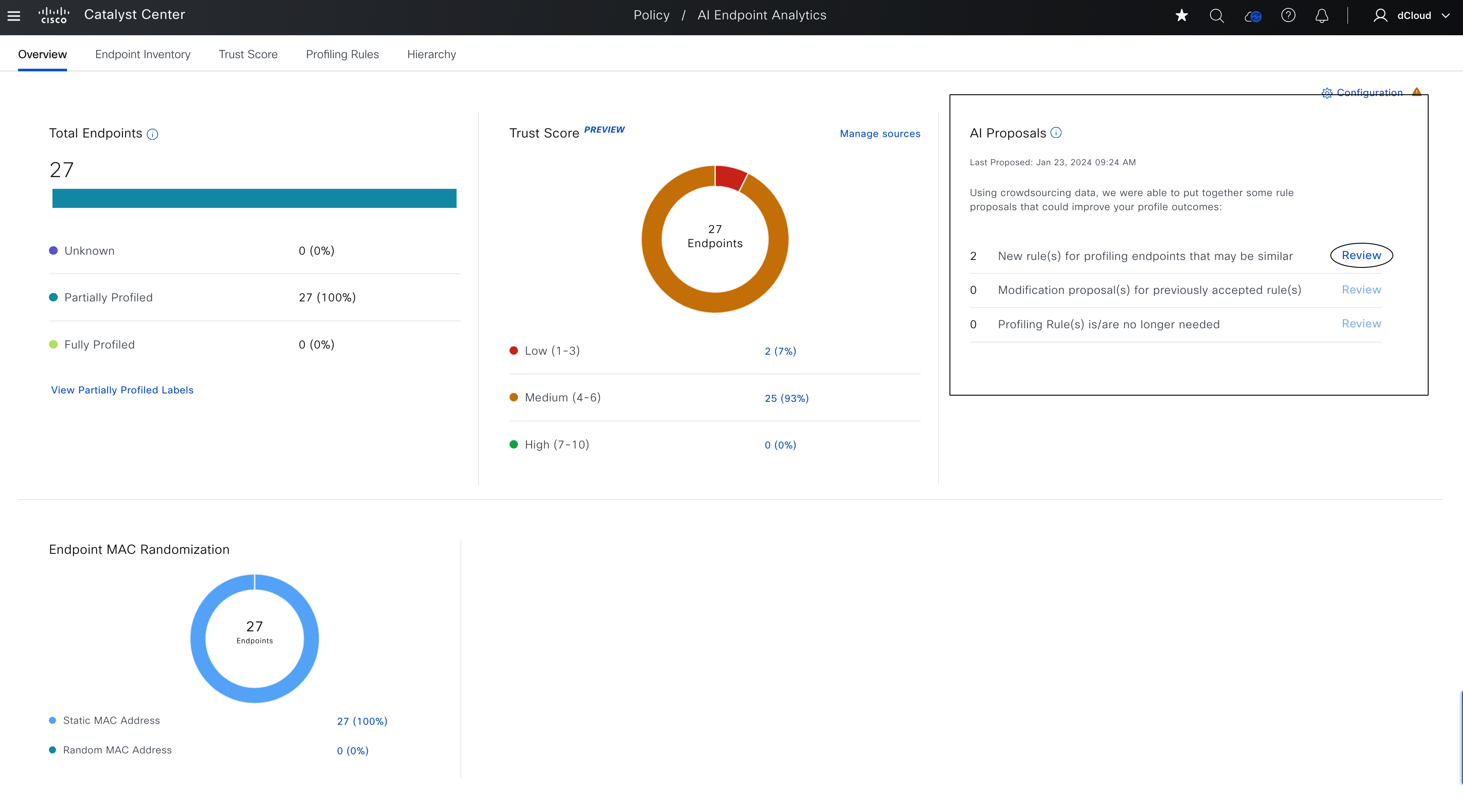Viewport: 1463px width, 812px height.
Task: Click the Low trust score count 2 (7%)
Action: [780, 352]
